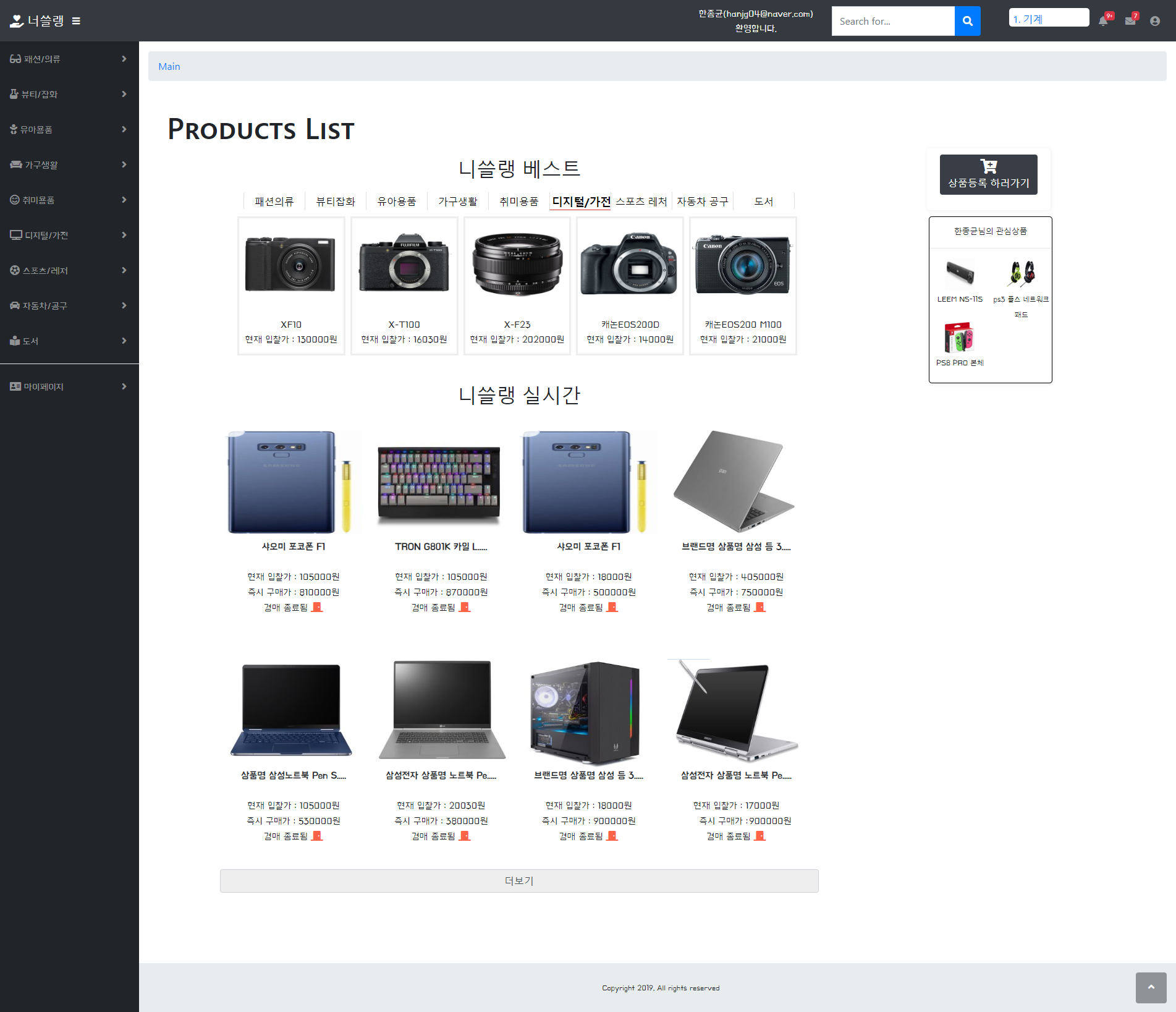This screenshot has height=1012, width=1176.
Task: Expand the 스포츠/레저 sidebar chevron
Action: pos(124,270)
